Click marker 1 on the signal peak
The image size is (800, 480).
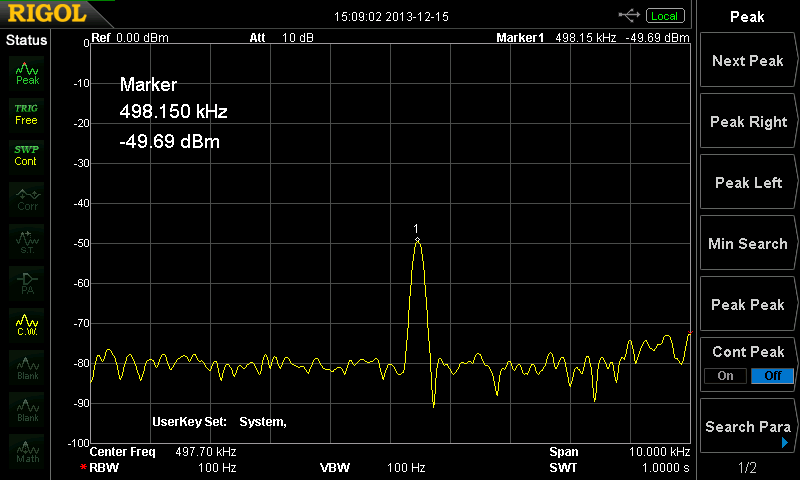click(417, 240)
